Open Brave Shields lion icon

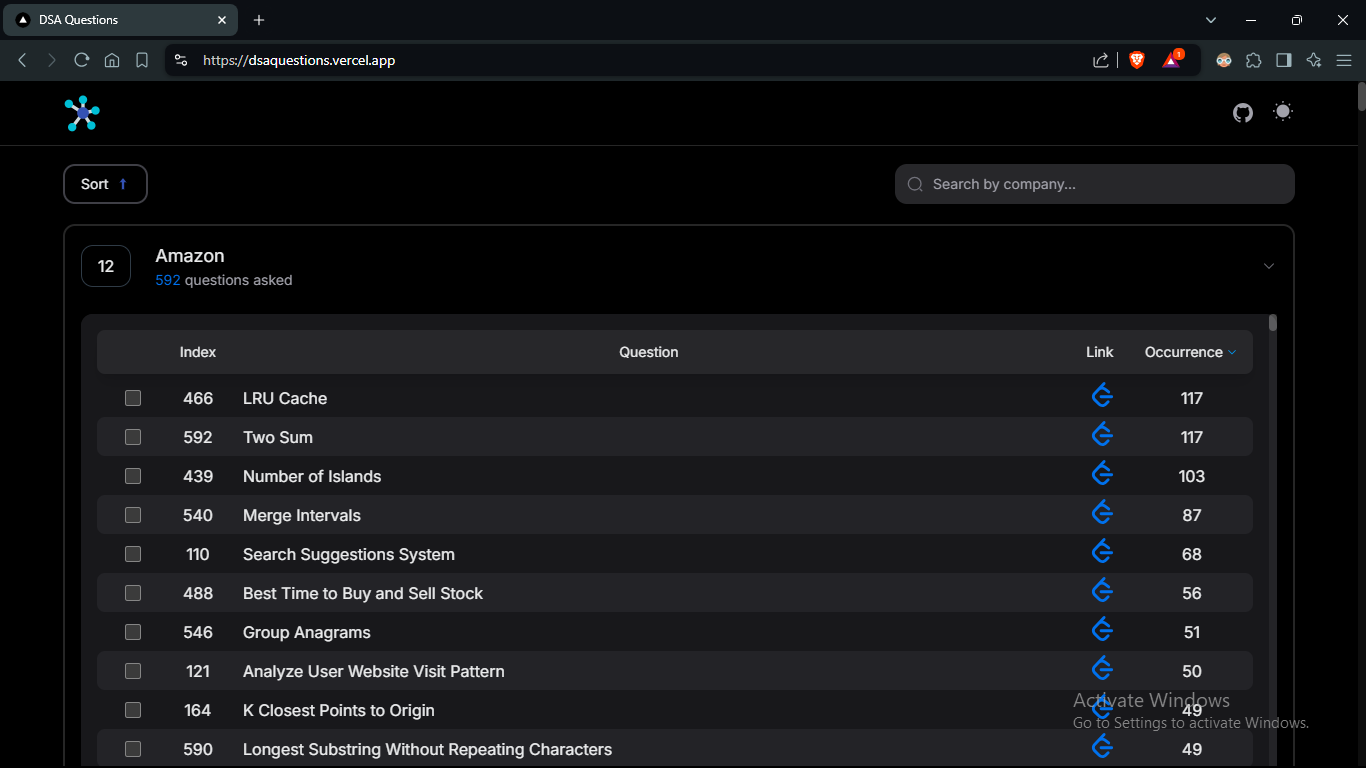pos(1136,60)
